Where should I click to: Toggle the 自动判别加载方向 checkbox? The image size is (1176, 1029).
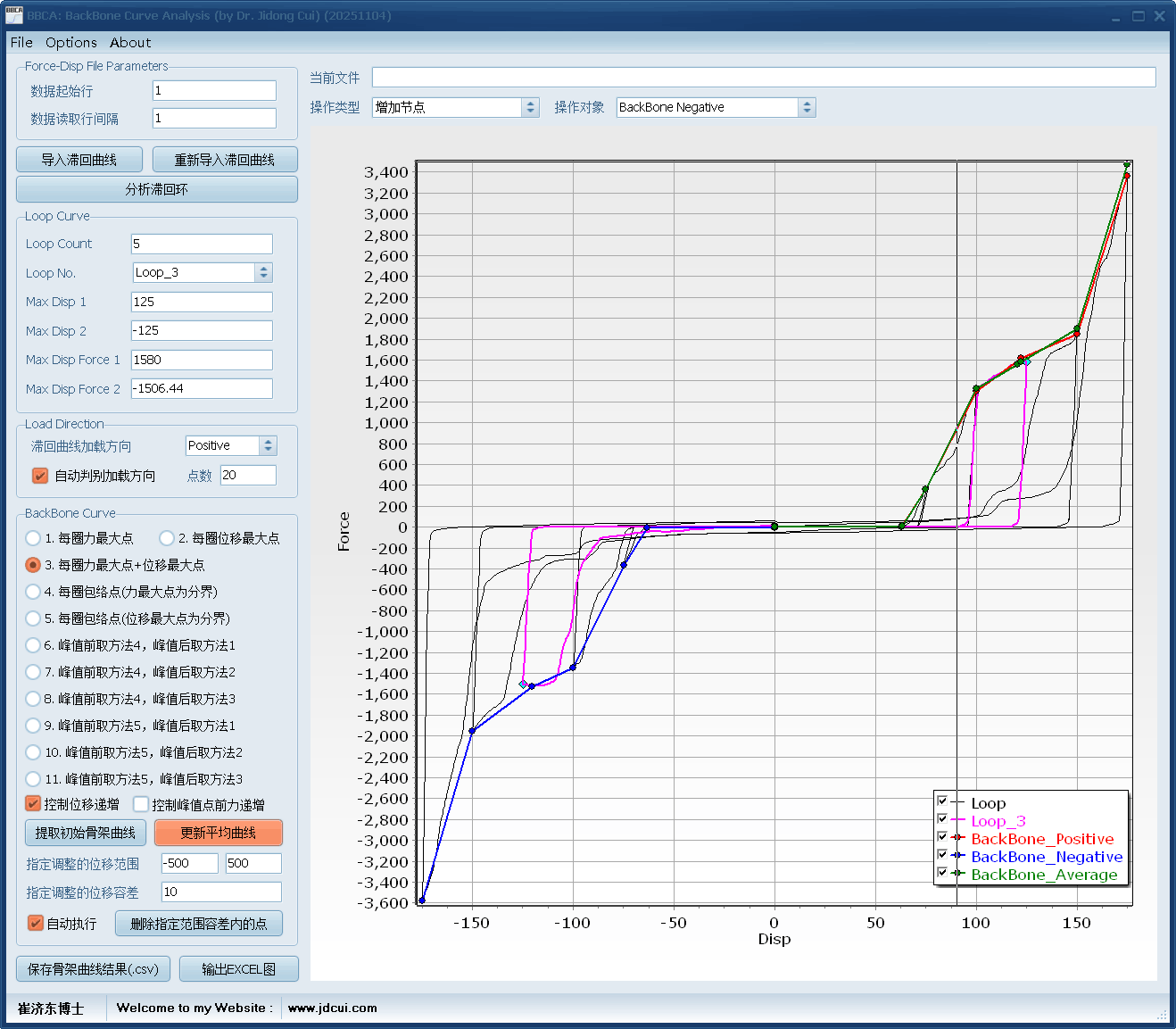click(x=40, y=476)
